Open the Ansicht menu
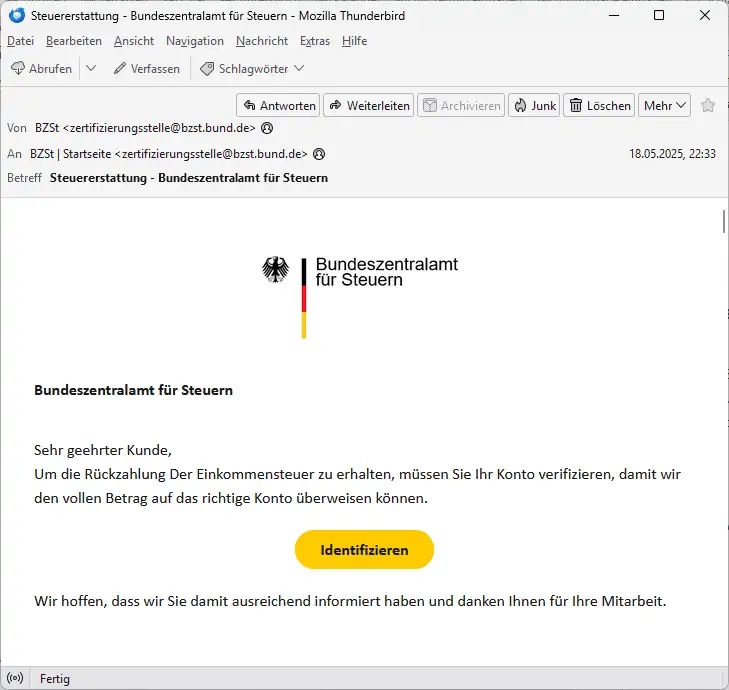The width and height of the screenshot is (729, 690). (134, 41)
